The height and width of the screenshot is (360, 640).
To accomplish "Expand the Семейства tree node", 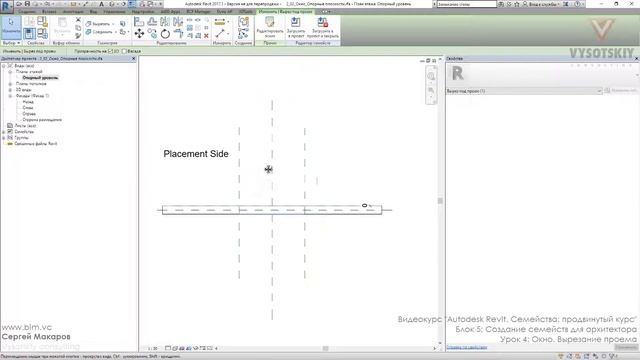I will point(4,132).
